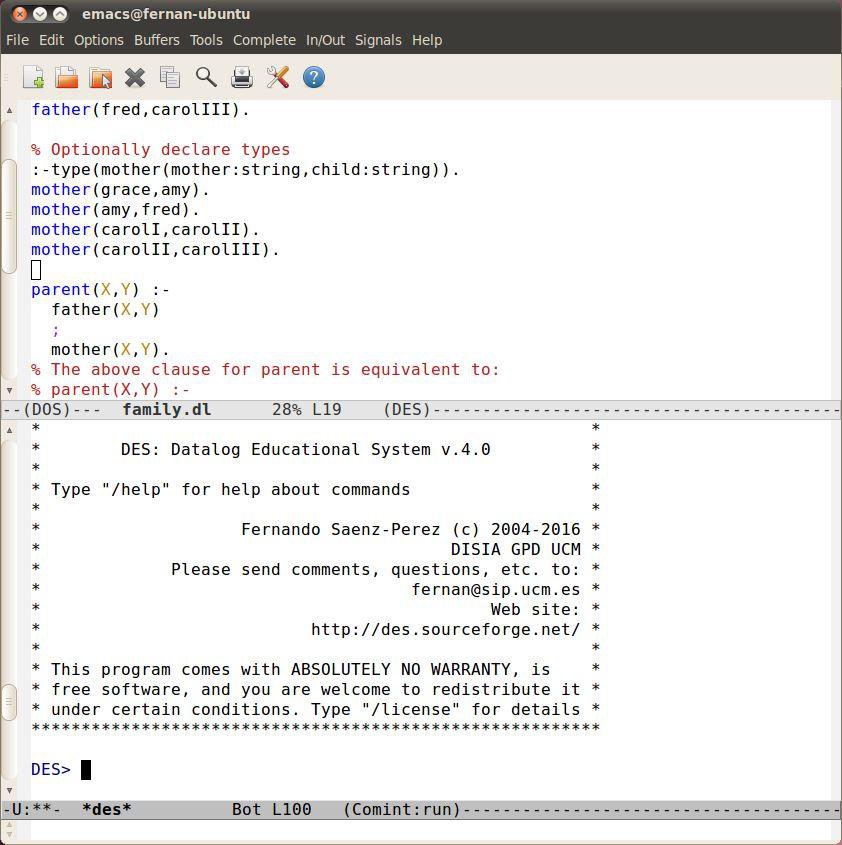Click the up arrow of family.dl scrollbar
The width and height of the screenshot is (842, 845).
click(9, 110)
